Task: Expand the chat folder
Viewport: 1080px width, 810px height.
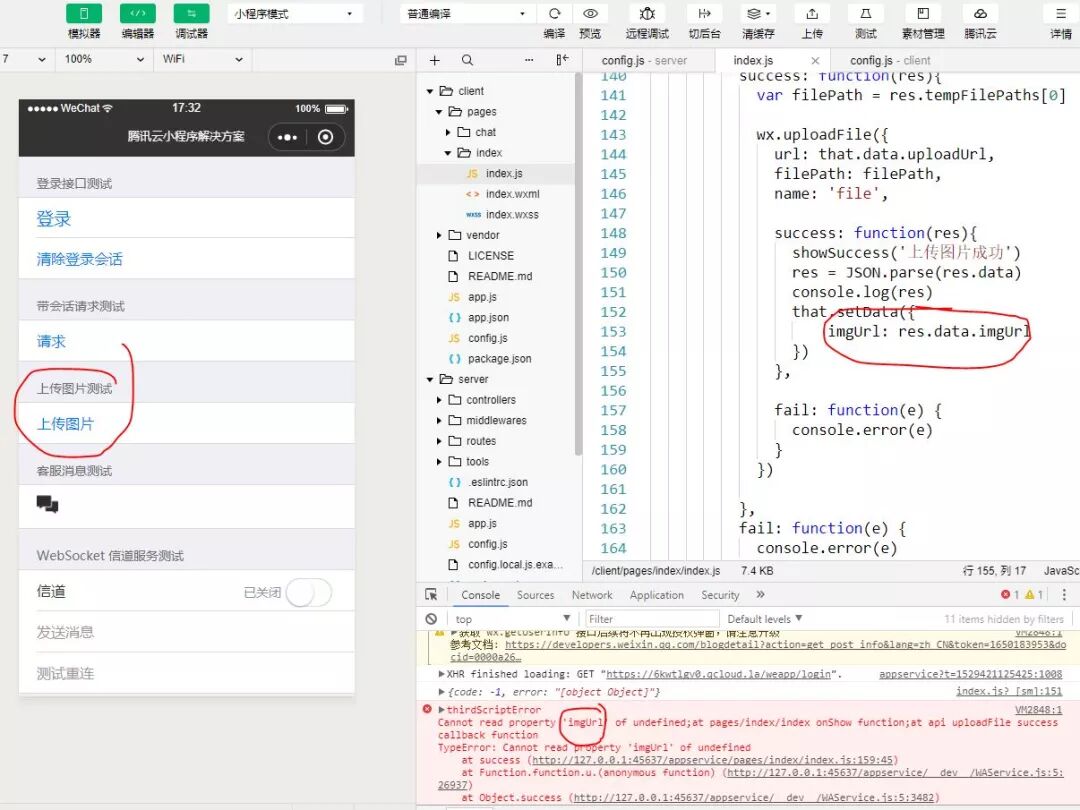Action: click(x=448, y=132)
